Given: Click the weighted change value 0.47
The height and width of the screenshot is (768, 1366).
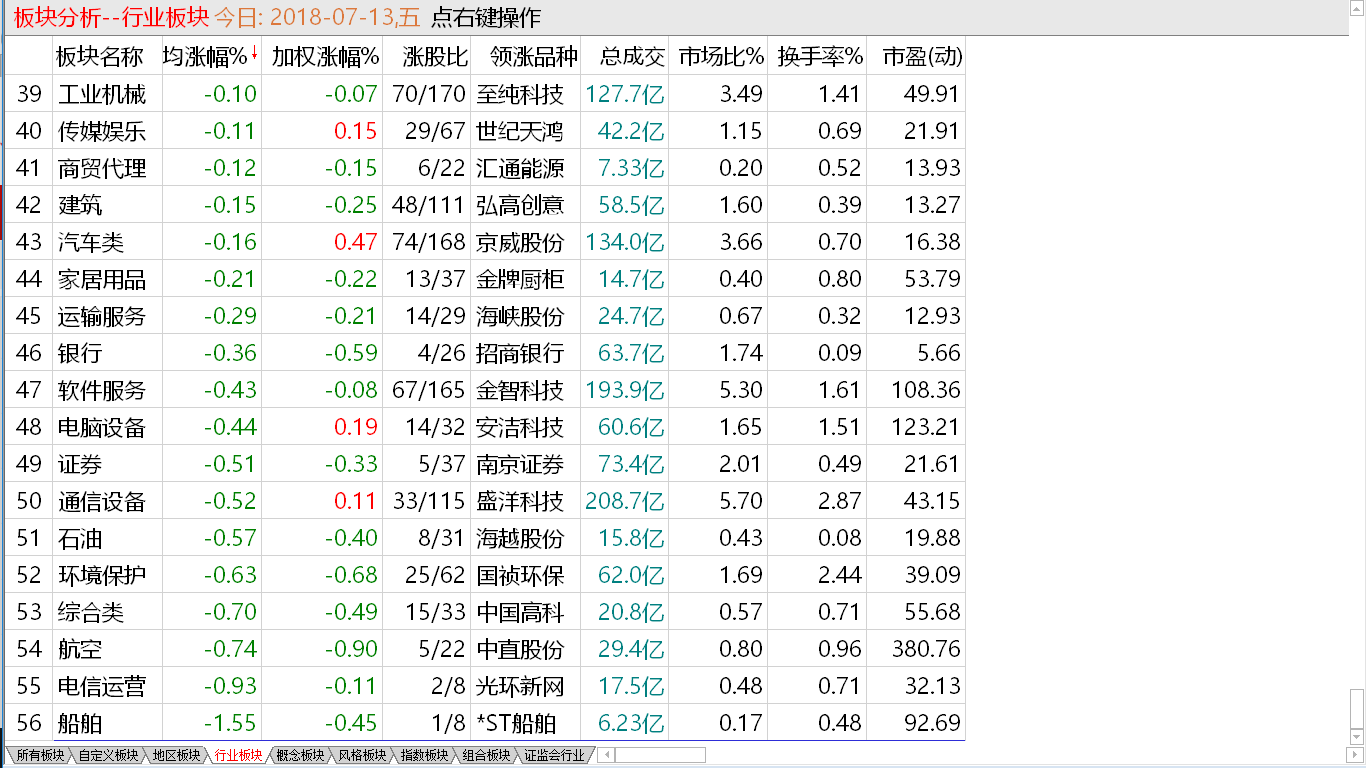Looking at the screenshot, I should (x=356, y=242).
